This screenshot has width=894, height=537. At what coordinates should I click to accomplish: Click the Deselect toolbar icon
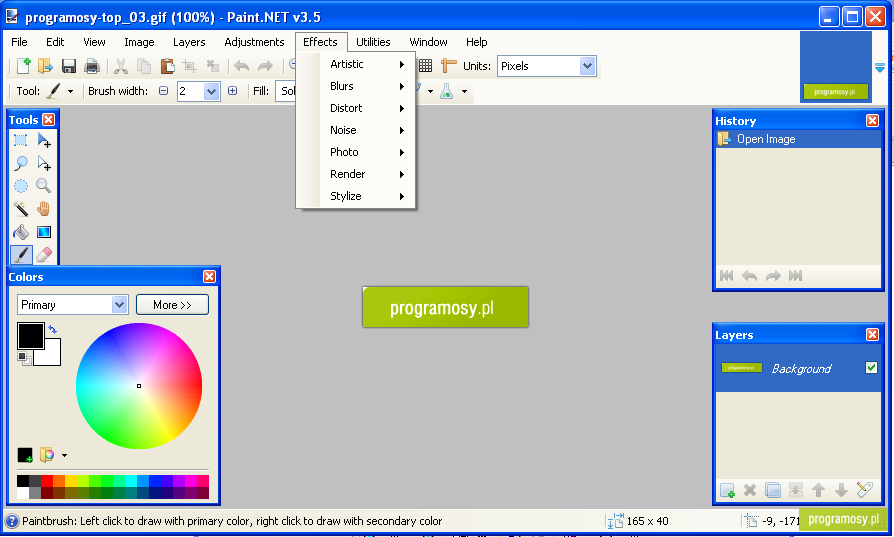click(x=213, y=66)
